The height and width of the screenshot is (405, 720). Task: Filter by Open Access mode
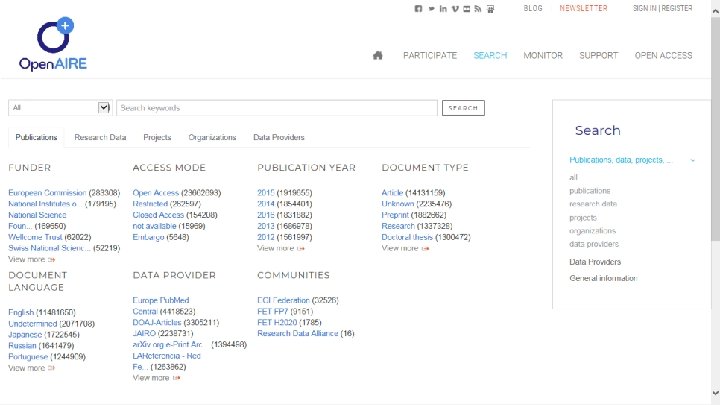pos(155,192)
